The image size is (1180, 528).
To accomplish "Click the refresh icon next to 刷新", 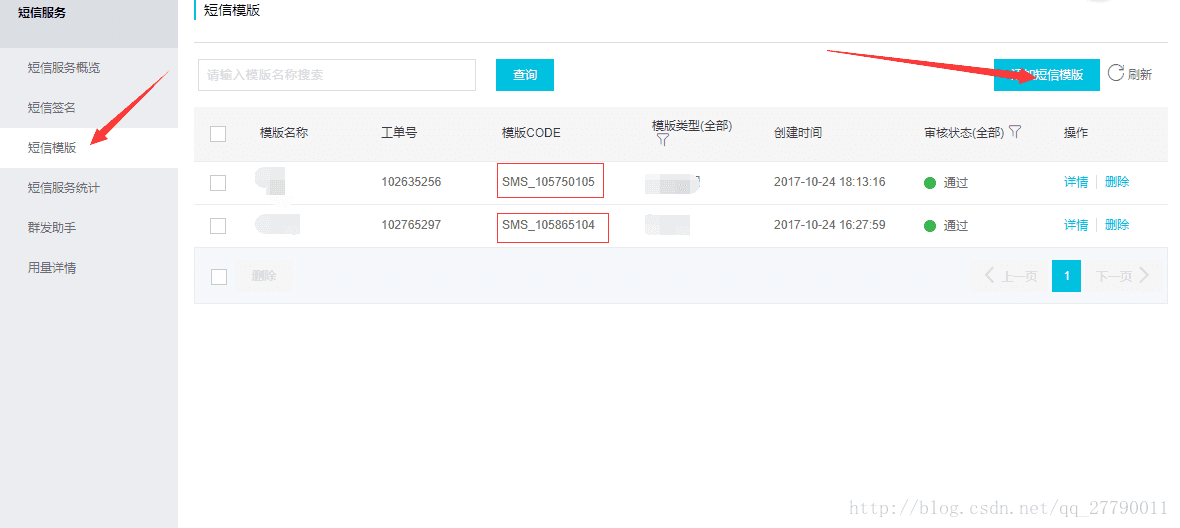I will (1116, 73).
